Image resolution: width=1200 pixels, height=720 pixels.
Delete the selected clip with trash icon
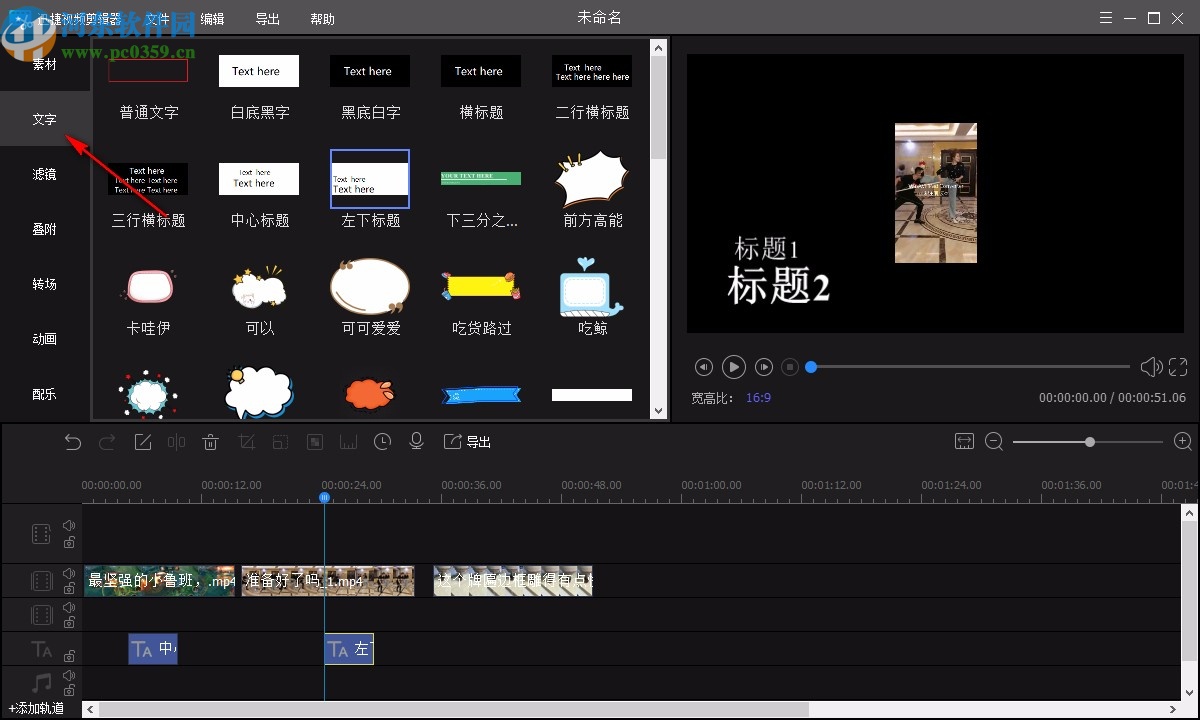pos(210,441)
